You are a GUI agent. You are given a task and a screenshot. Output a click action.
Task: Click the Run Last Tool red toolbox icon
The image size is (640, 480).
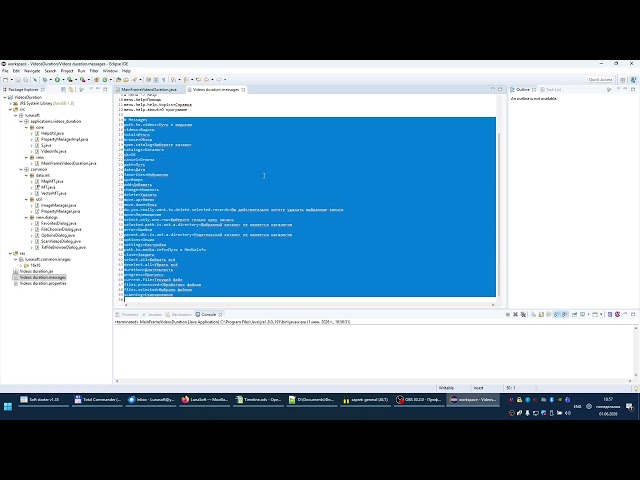[x=82, y=80]
